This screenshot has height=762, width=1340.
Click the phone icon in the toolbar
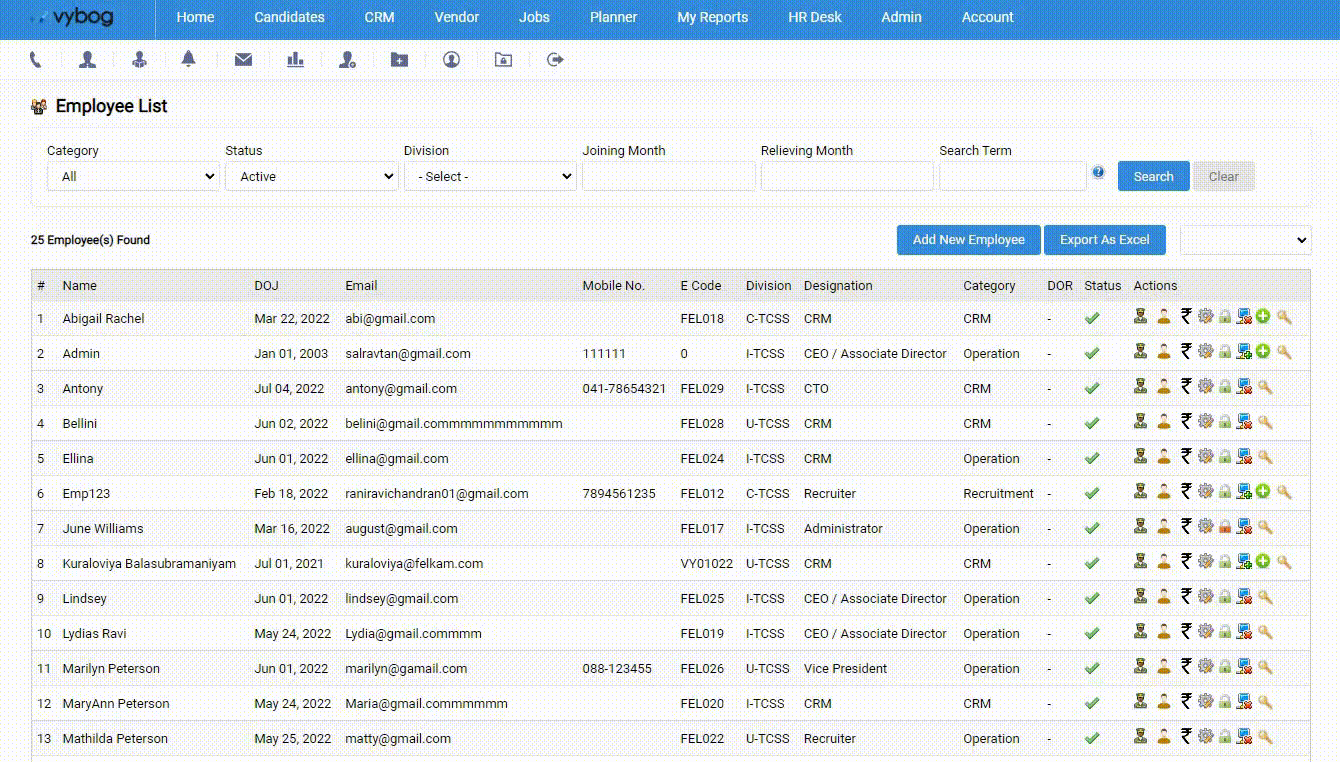(36, 60)
